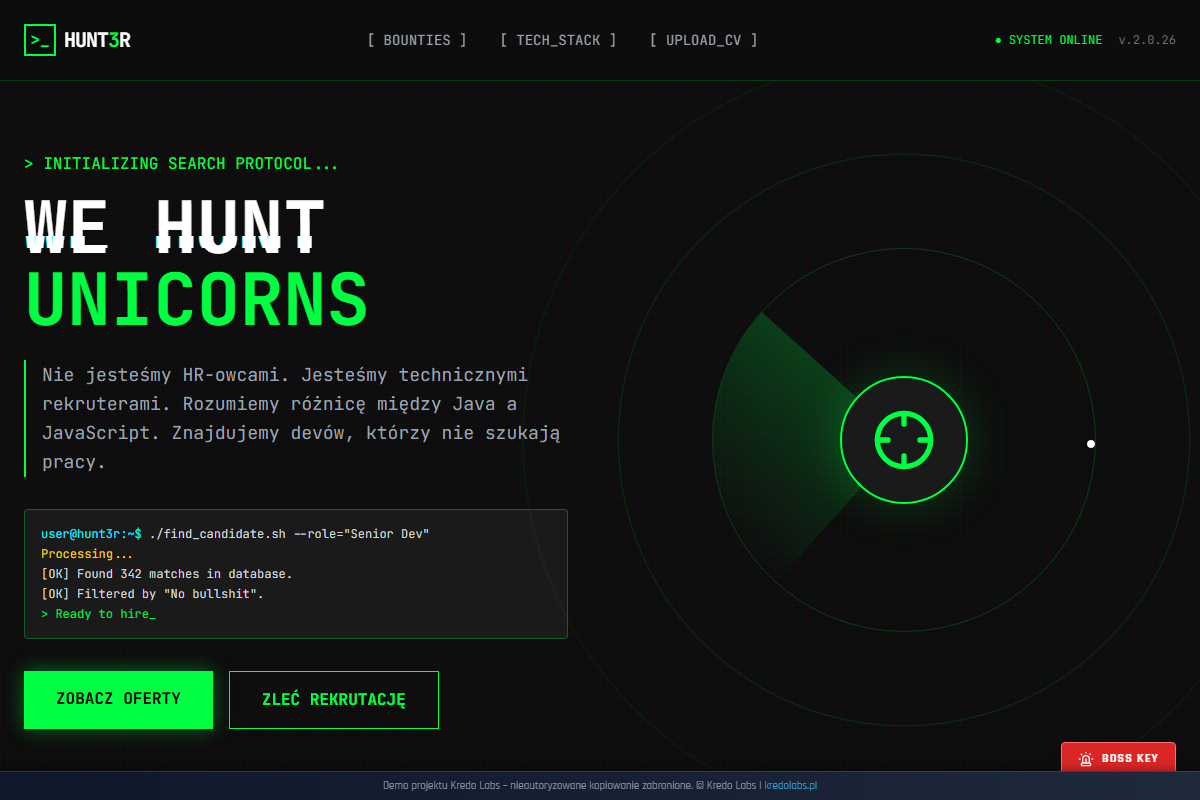The width and height of the screenshot is (1200, 800).
Task: Click the UNICORNS green headline
Action: pyautogui.click(x=197, y=298)
